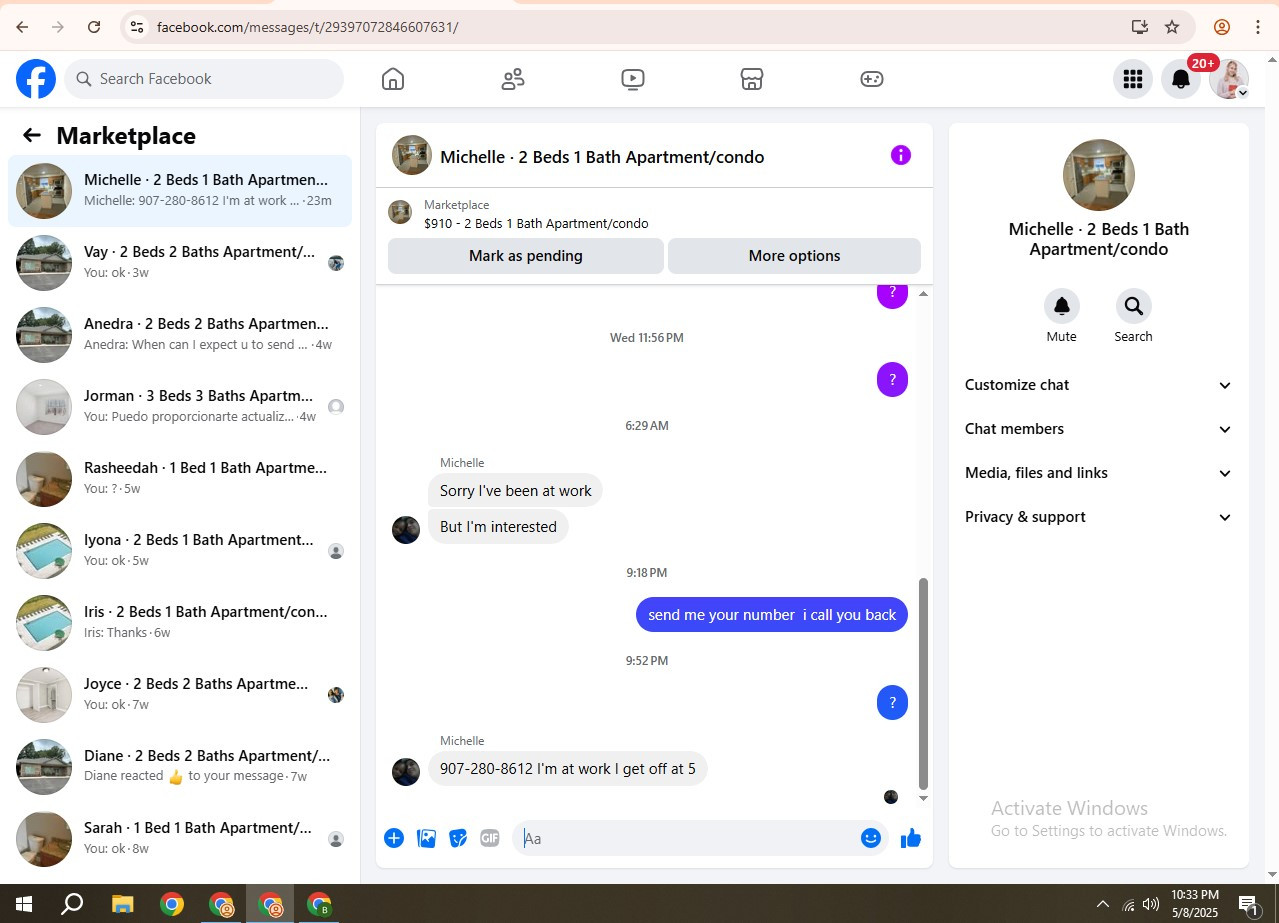Image resolution: width=1279 pixels, height=923 pixels.
Task: Click the browser address bar URL
Action: (x=308, y=27)
